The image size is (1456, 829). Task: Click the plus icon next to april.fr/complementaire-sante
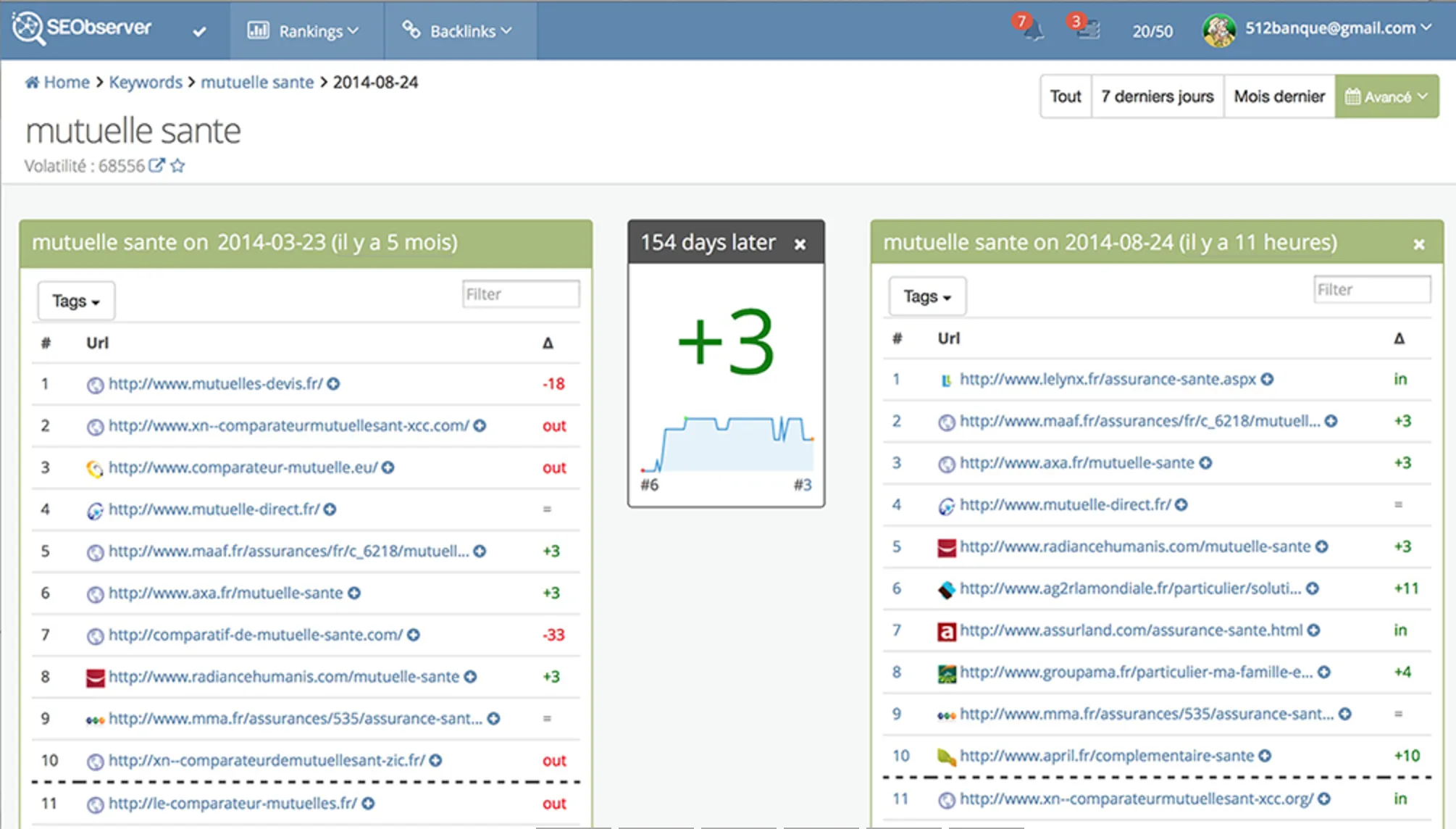click(1265, 756)
